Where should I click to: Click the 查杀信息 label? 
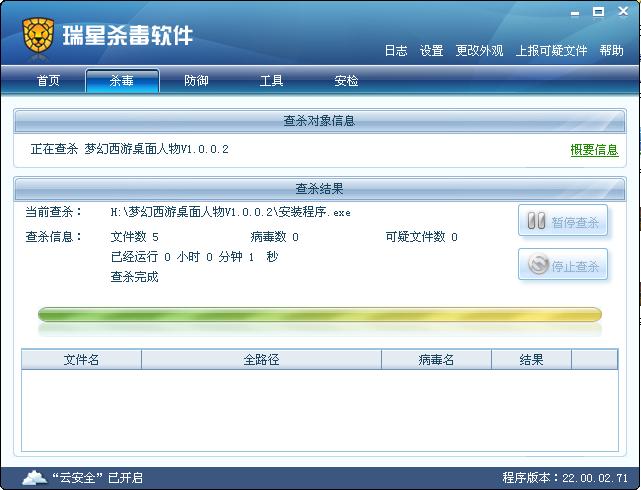pos(54,237)
